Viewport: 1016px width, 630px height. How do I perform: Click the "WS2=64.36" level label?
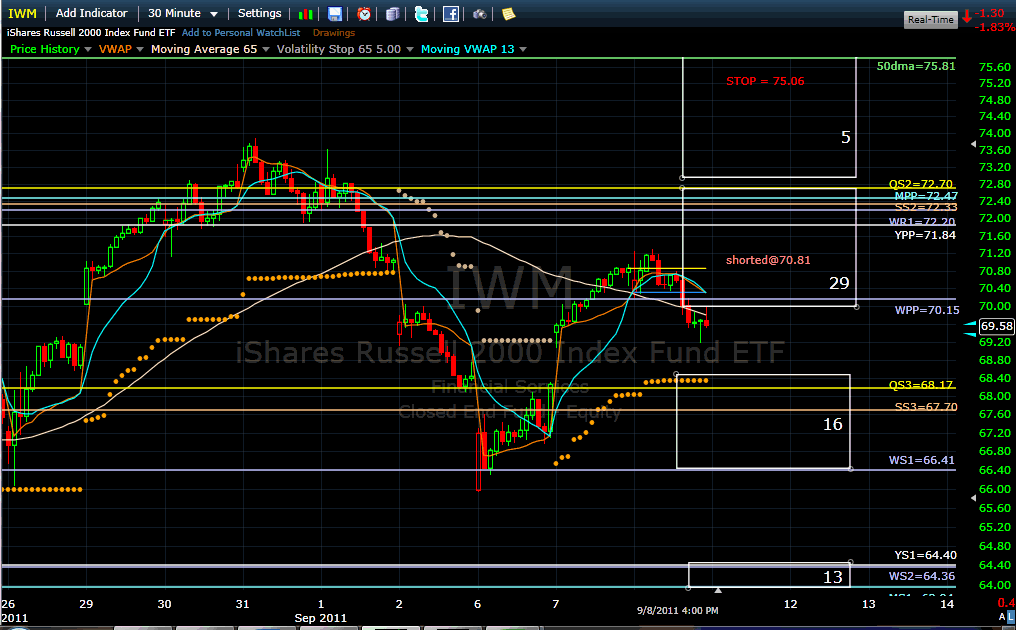(921, 576)
